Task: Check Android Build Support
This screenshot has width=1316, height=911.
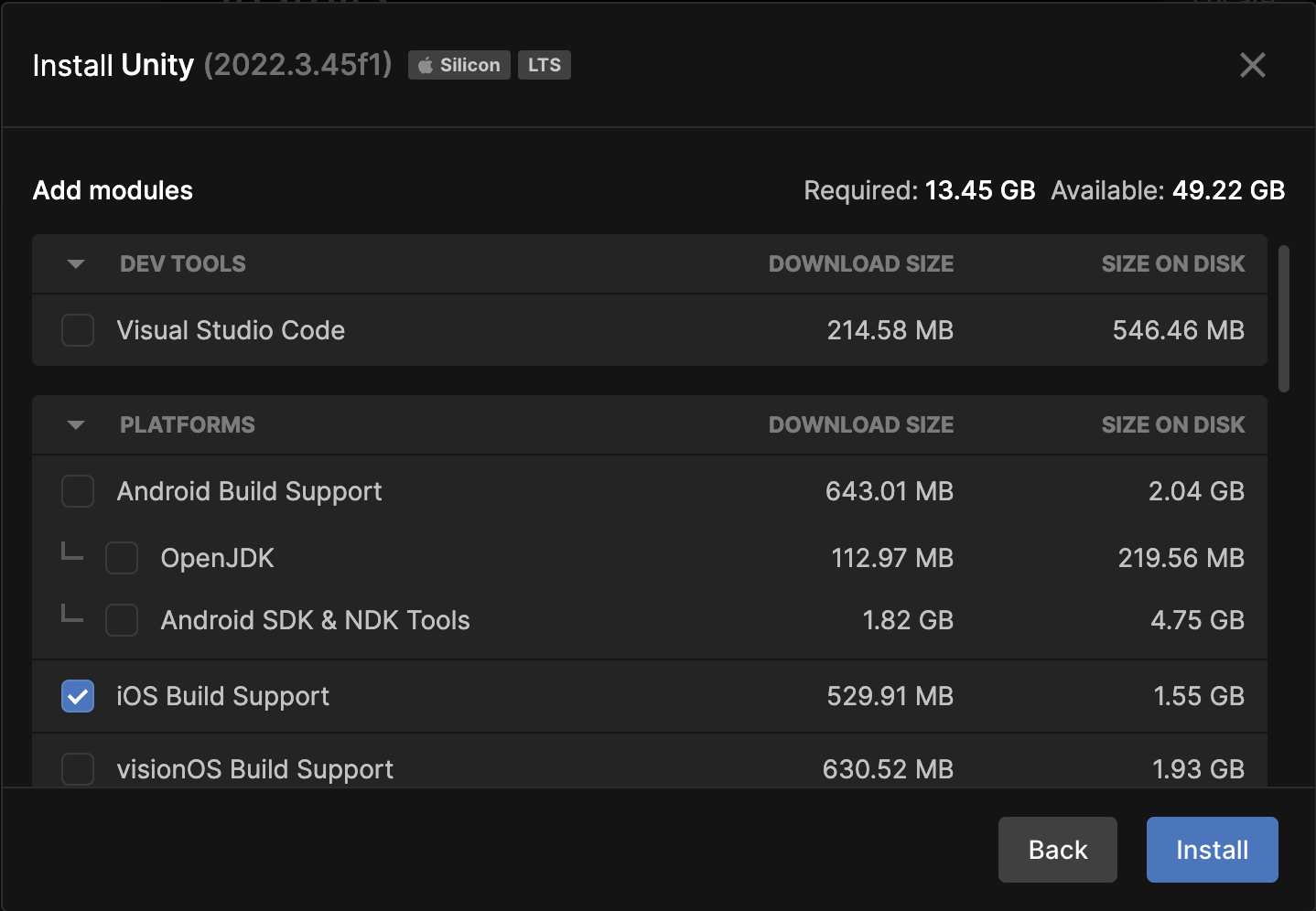Action: 78,491
